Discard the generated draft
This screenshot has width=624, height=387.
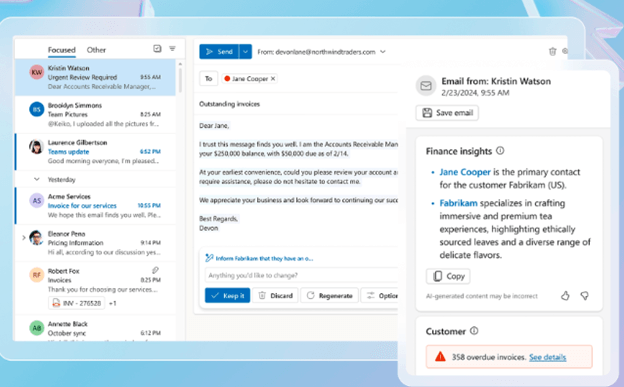[x=275, y=295]
